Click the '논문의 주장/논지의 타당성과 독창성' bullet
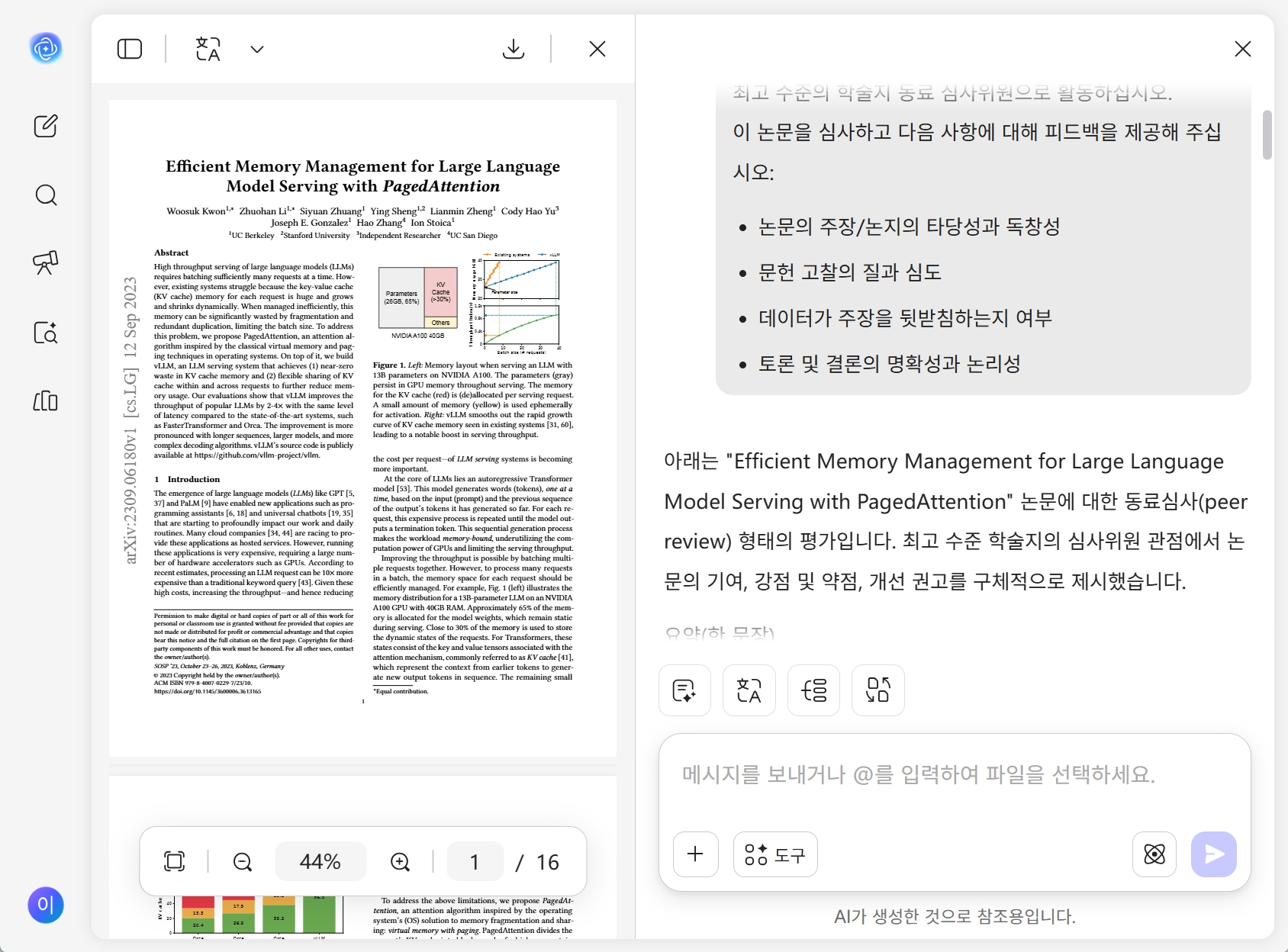 (910, 227)
